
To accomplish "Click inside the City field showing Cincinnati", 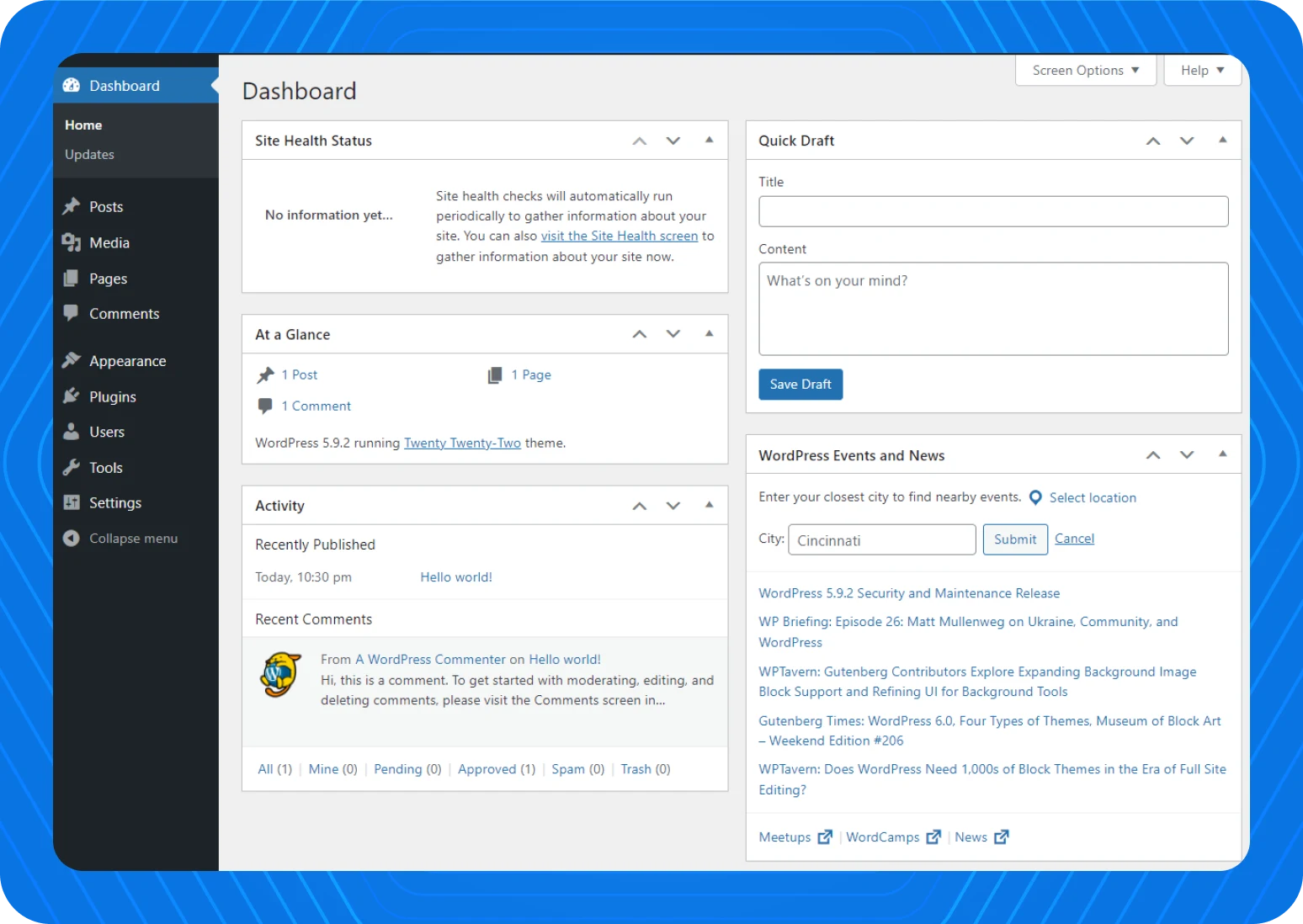I will coord(881,539).
